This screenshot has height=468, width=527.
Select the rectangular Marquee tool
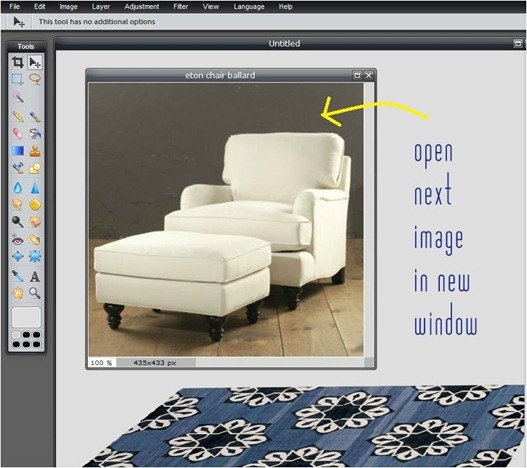(x=18, y=79)
